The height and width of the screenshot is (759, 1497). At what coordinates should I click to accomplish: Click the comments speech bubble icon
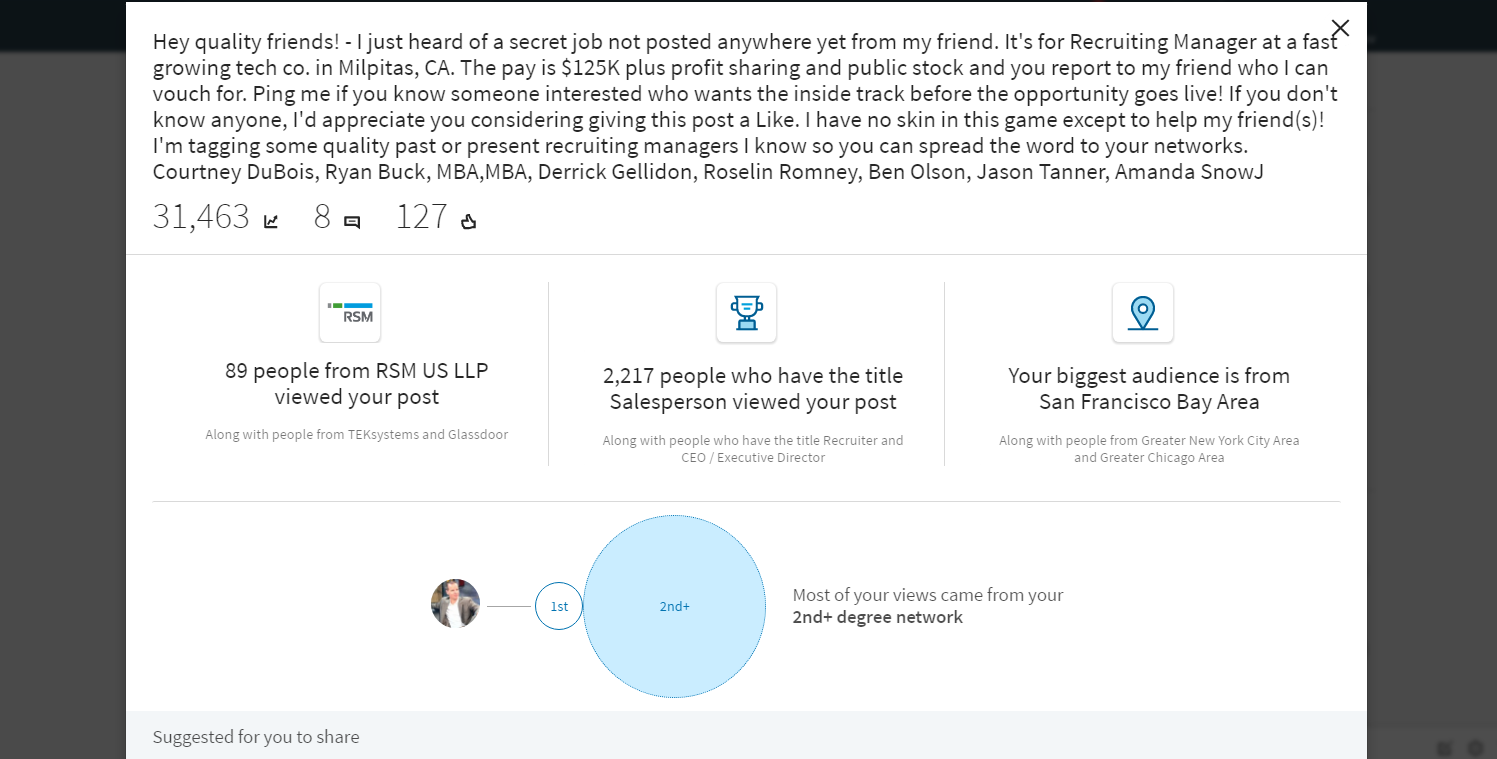tap(352, 222)
